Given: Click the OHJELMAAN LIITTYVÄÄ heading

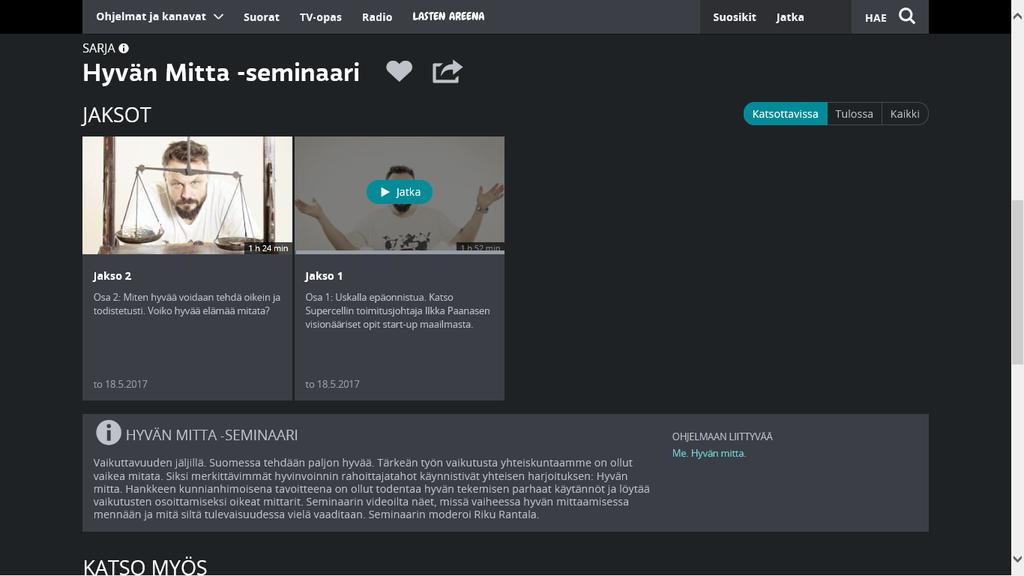Looking at the screenshot, I should [x=722, y=436].
